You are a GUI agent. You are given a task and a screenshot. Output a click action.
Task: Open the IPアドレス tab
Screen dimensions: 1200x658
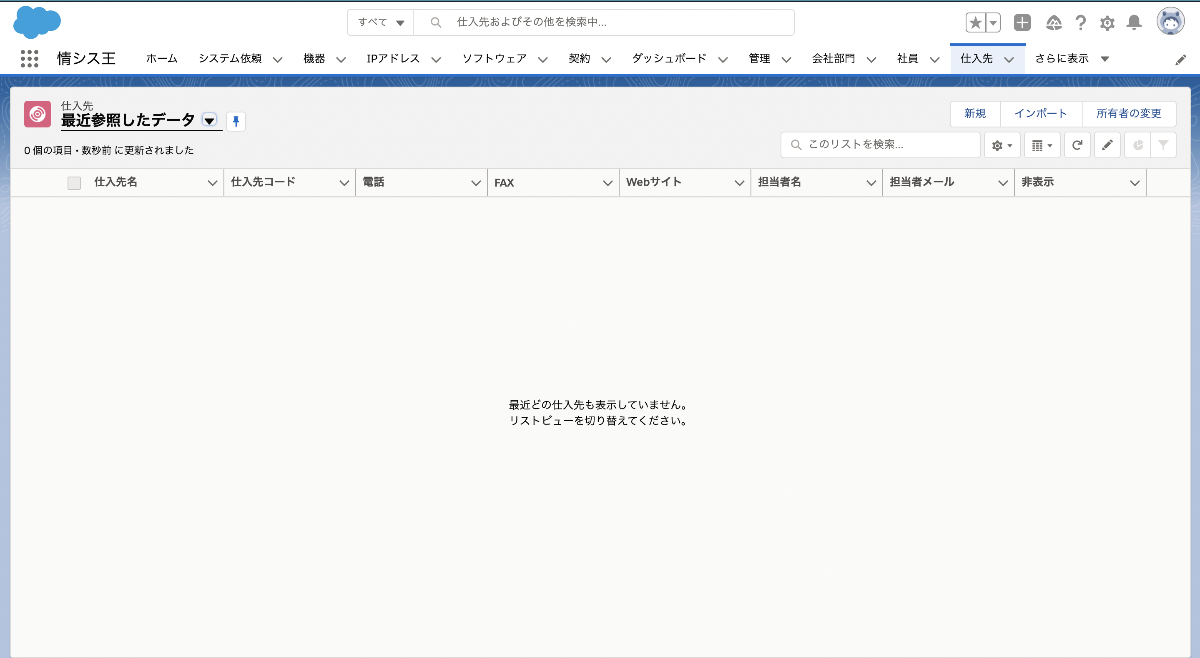pyautogui.click(x=393, y=59)
